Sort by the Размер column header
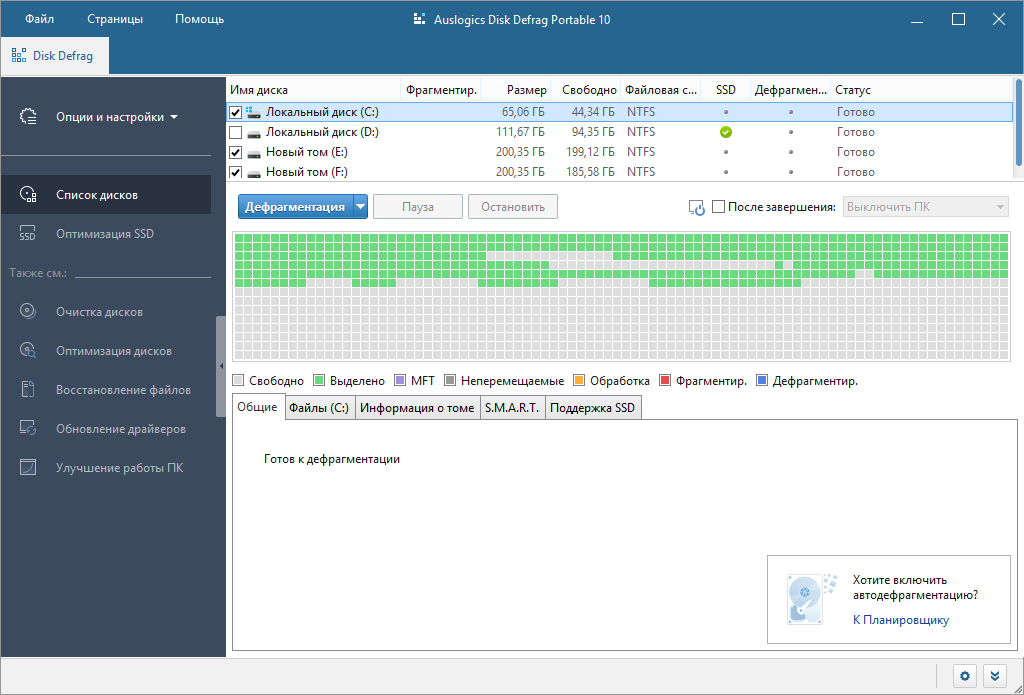 [x=515, y=90]
